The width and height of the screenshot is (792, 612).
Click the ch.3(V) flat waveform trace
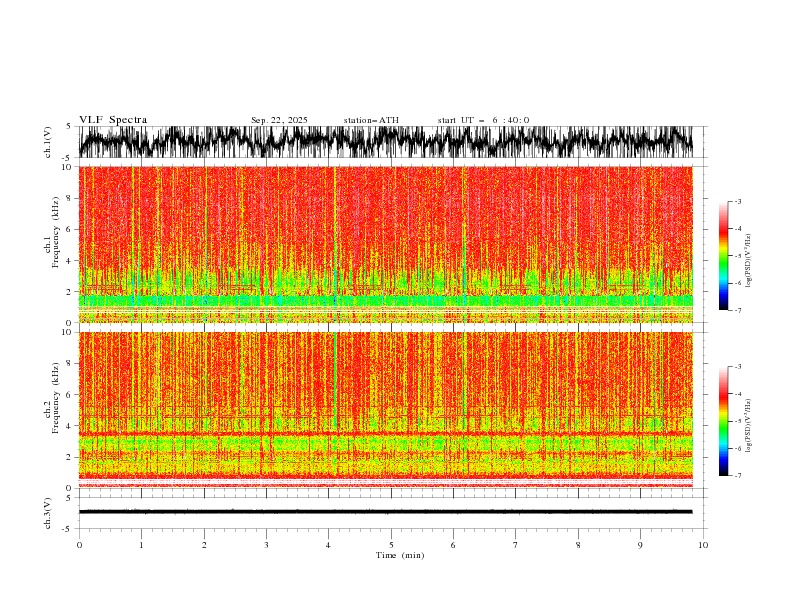(x=385, y=512)
